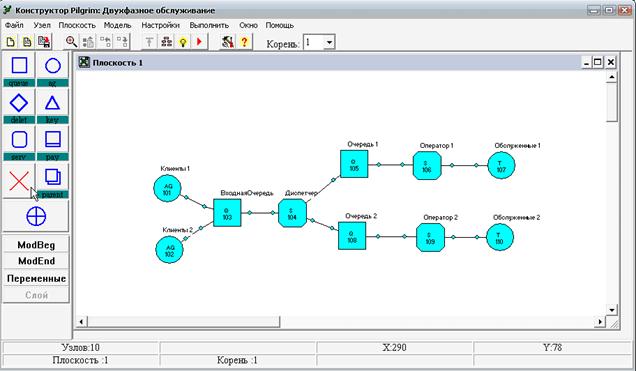Image resolution: width=636 pixels, height=371 pixels.
Task: Click the ModEnd button
Action: [36, 261]
